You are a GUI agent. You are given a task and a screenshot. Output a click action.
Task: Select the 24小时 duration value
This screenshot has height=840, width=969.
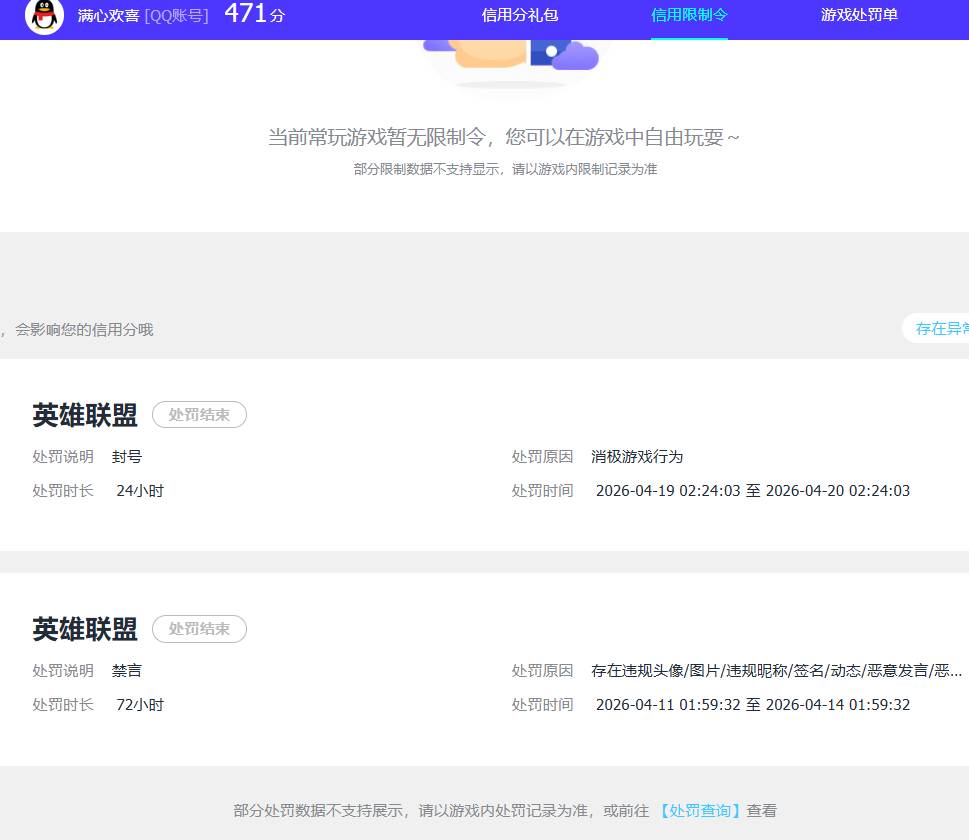tap(140, 491)
